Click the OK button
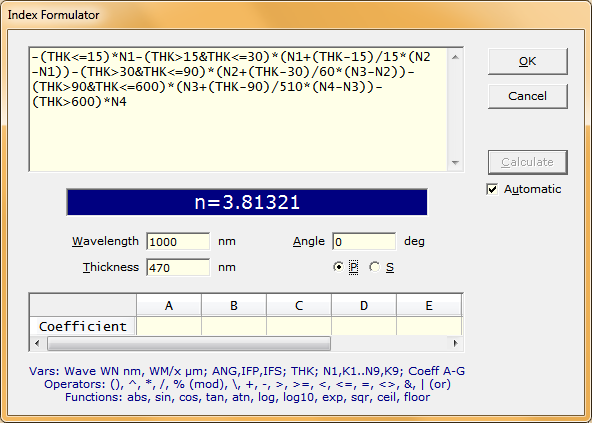592x423 pixels. 527,61
